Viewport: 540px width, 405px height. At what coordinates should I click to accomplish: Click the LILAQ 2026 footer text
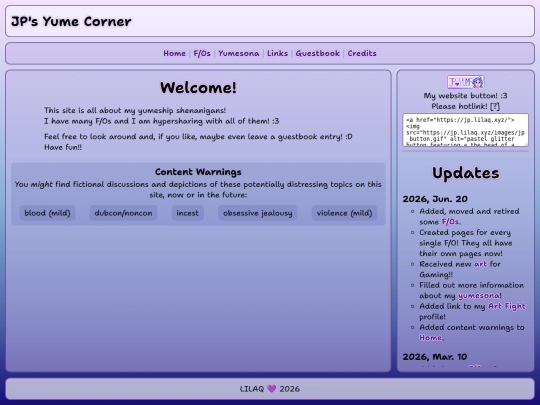[270, 389]
